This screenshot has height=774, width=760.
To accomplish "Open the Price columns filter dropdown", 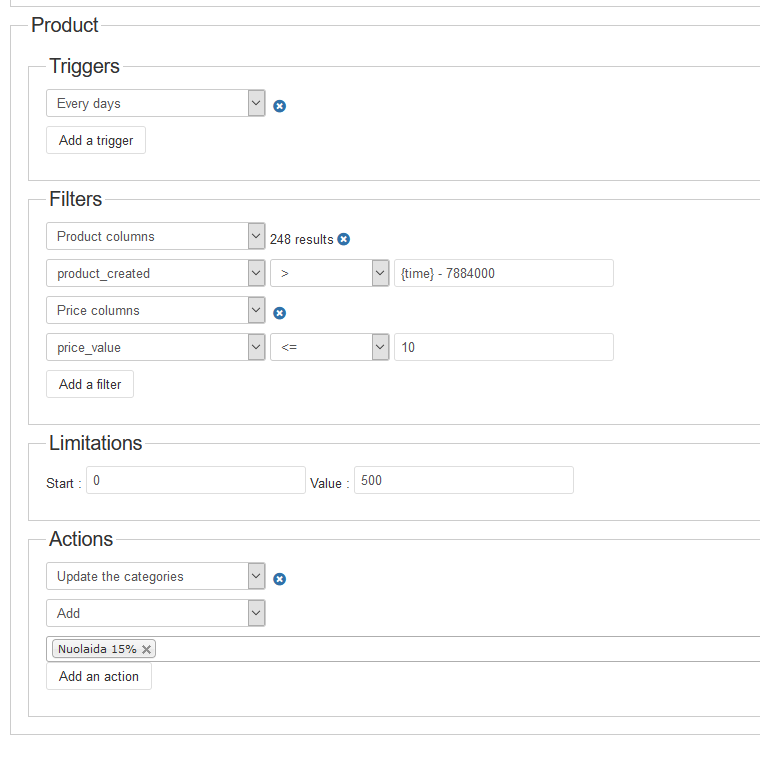I will click(155, 310).
